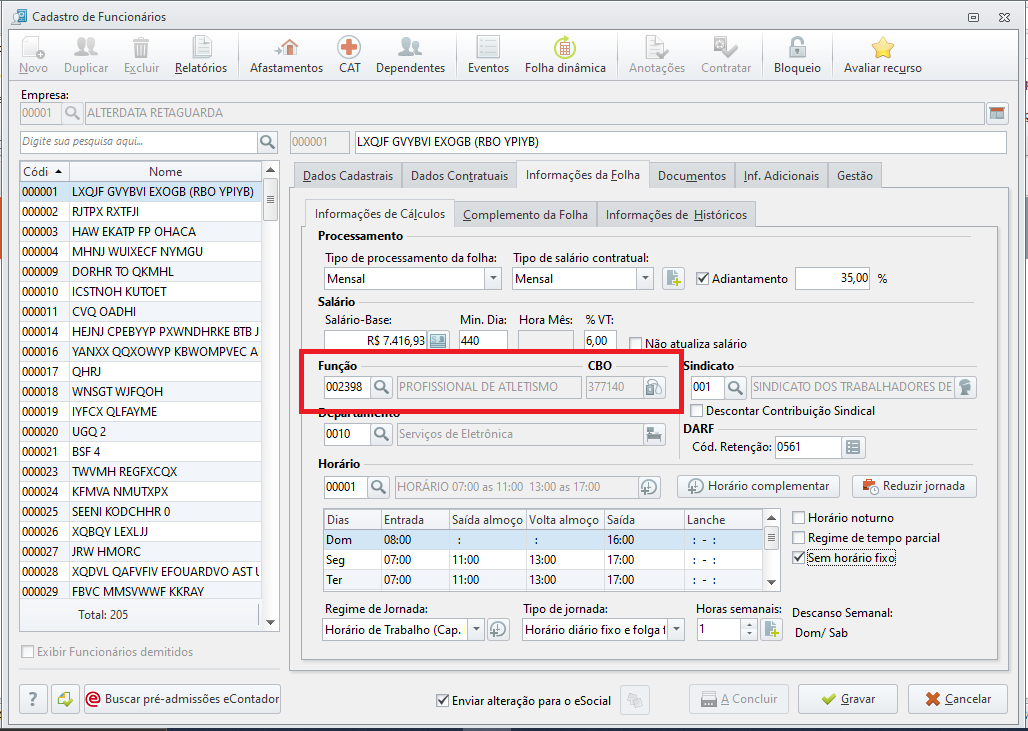Increase the Horas semanais stepper
Image resolution: width=1028 pixels, height=731 pixels.
pos(750,625)
